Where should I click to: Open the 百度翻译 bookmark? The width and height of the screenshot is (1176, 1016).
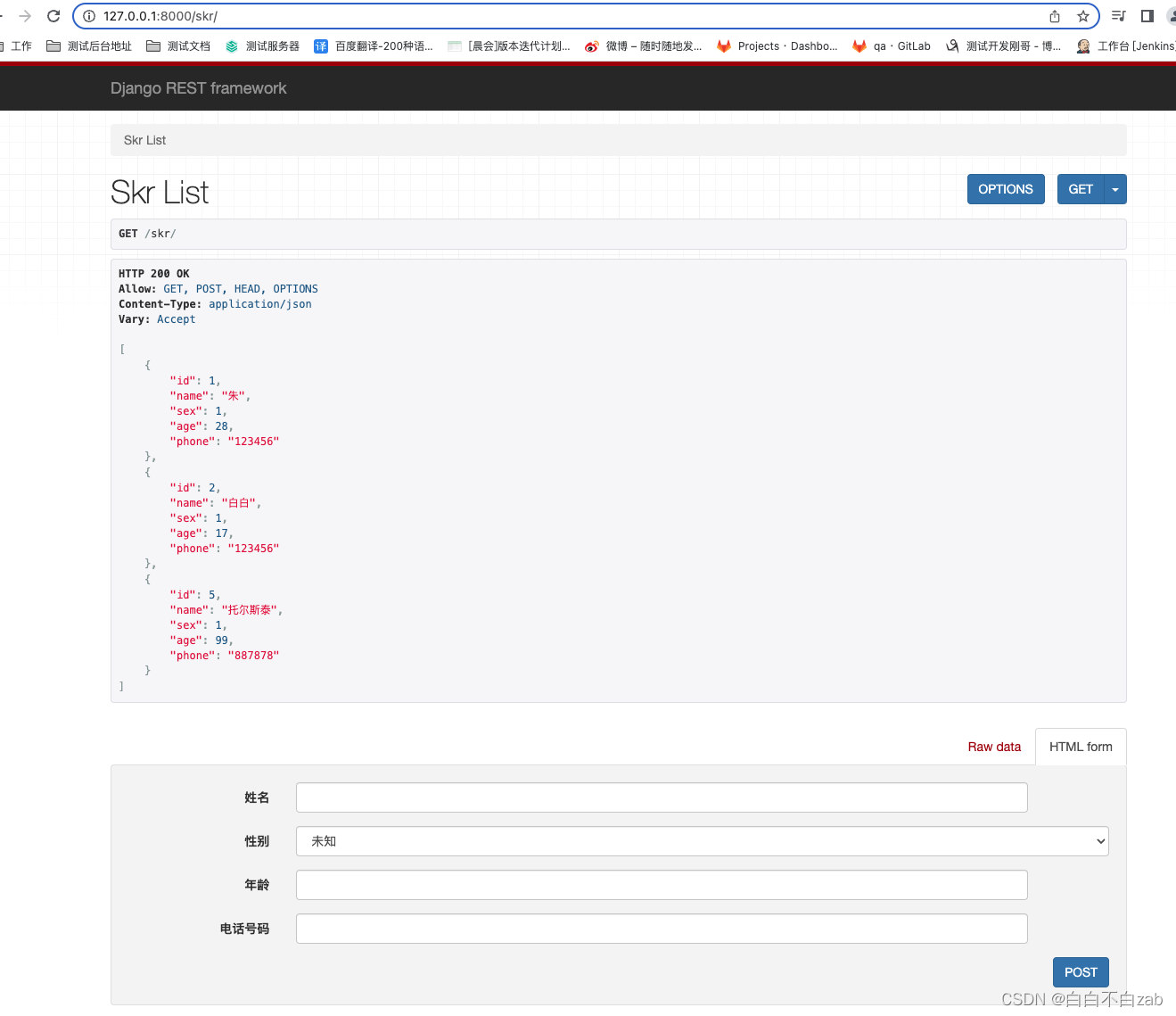[374, 46]
